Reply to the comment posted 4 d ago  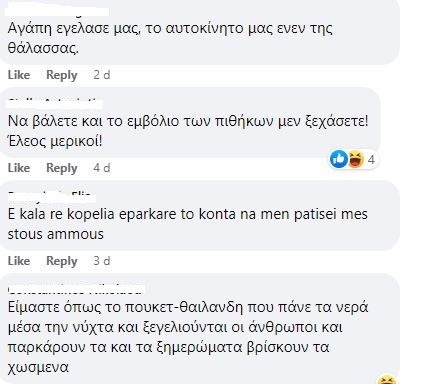tap(62, 168)
